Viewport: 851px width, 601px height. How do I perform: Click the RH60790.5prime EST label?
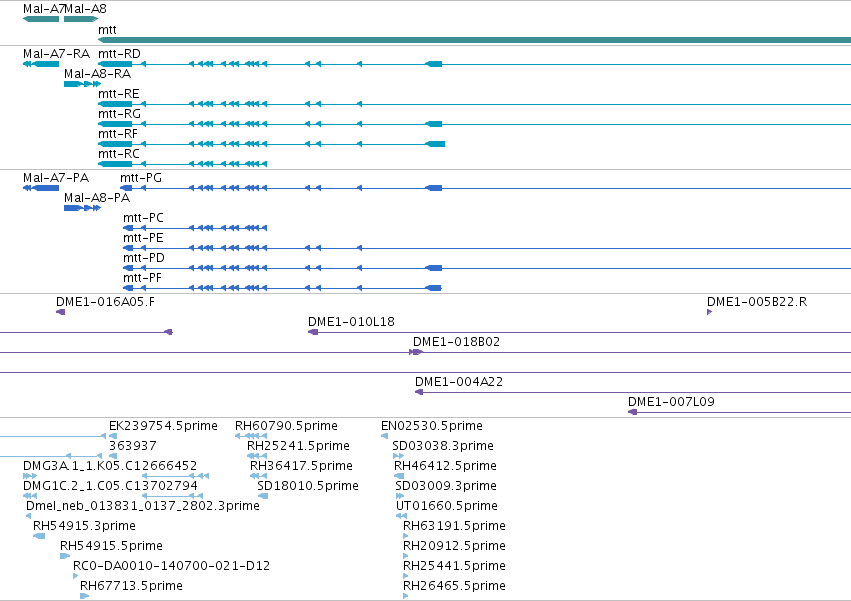pos(287,427)
